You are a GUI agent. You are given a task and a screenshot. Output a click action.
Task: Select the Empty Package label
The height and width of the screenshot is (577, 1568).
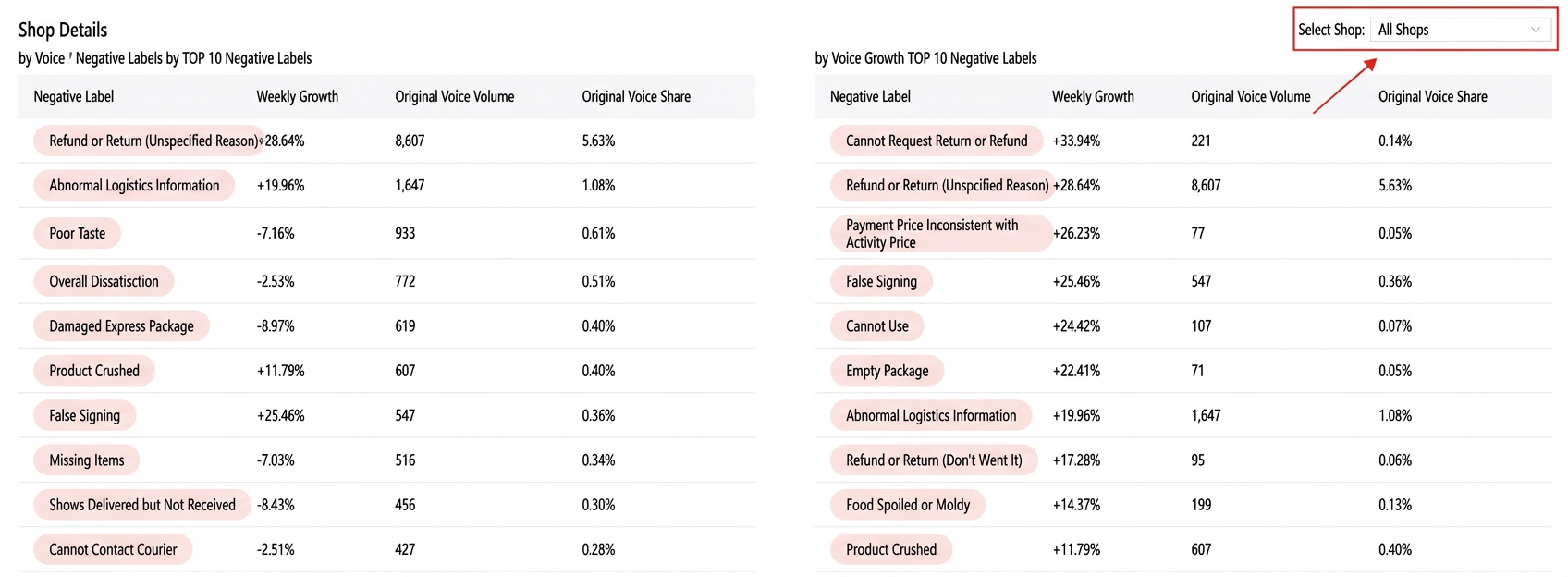coord(887,371)
